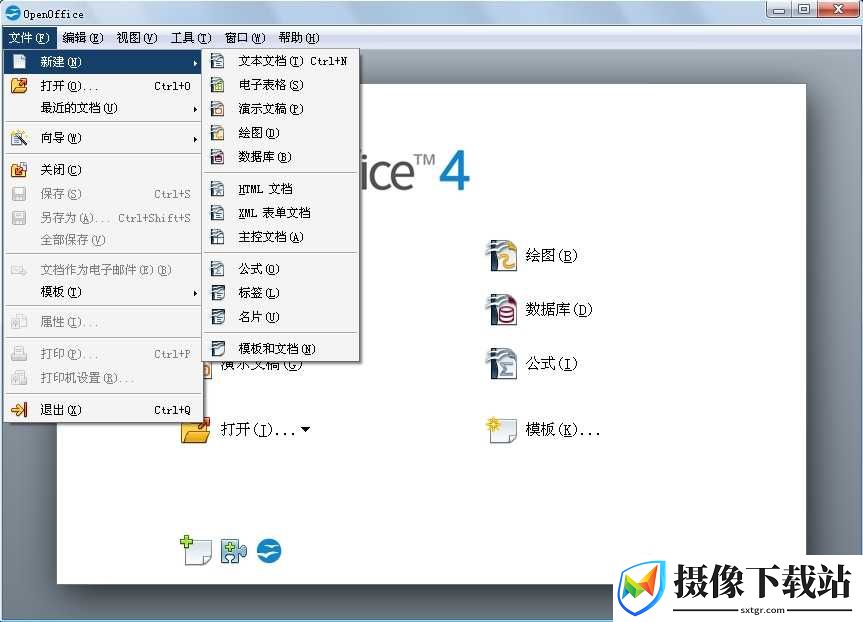Click the XML form document icon
The image size is (863, 622).
(218, 213)
